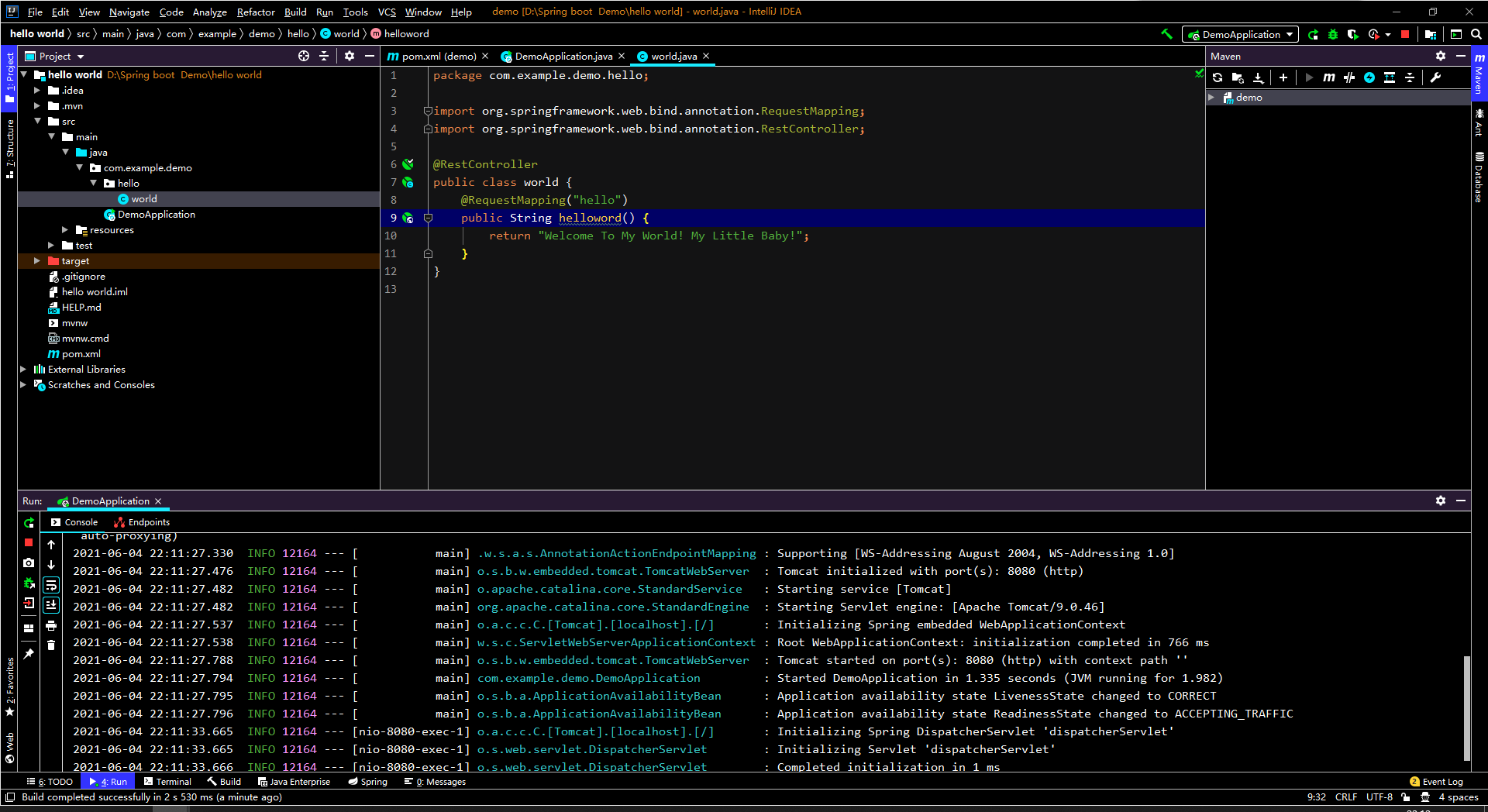The width and height of the screenshot is (1488, 812).
Task: Click Execute Maven Goal icon
Action: coord(1329,77)
